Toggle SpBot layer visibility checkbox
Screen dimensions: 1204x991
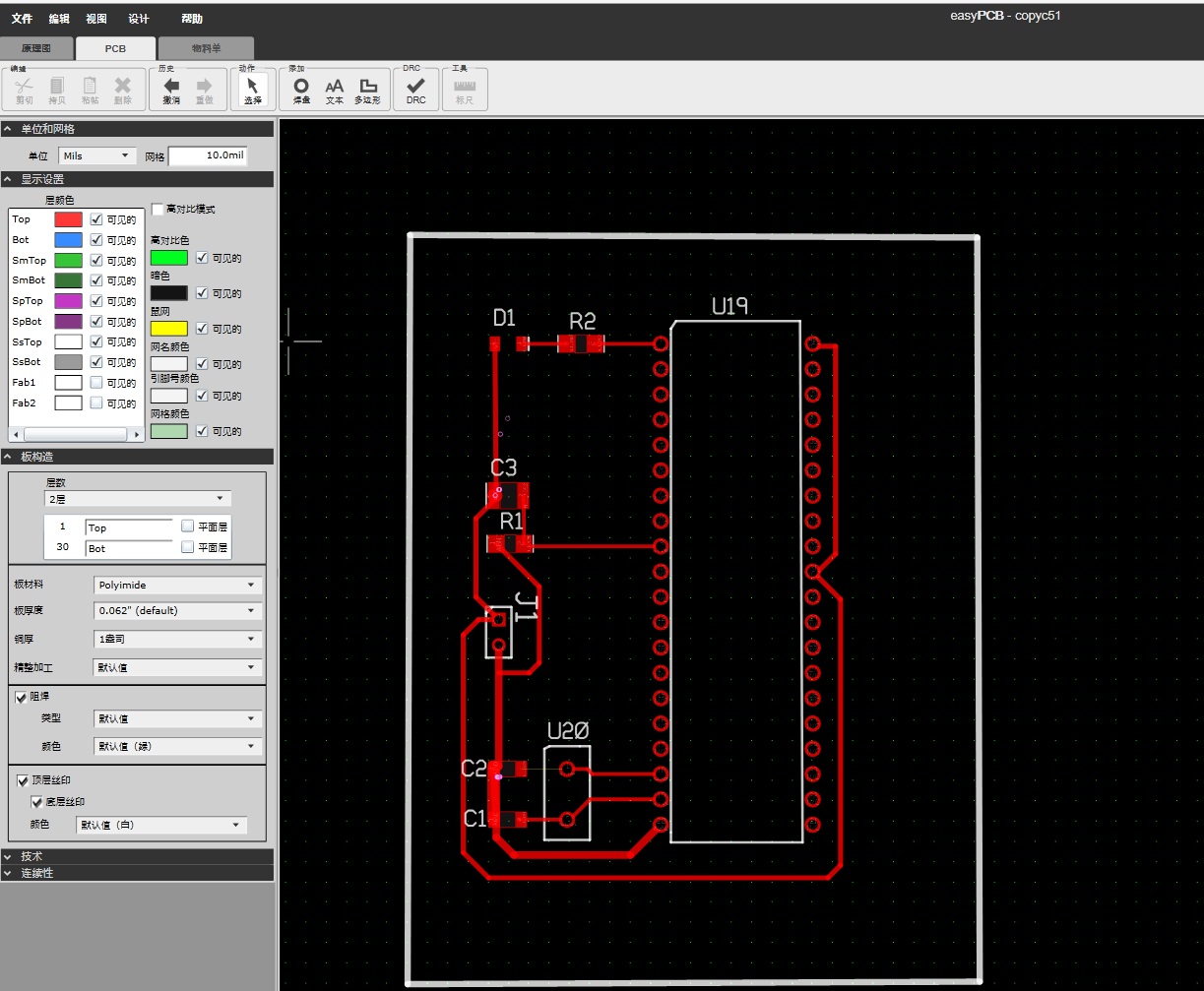[96, 322]
